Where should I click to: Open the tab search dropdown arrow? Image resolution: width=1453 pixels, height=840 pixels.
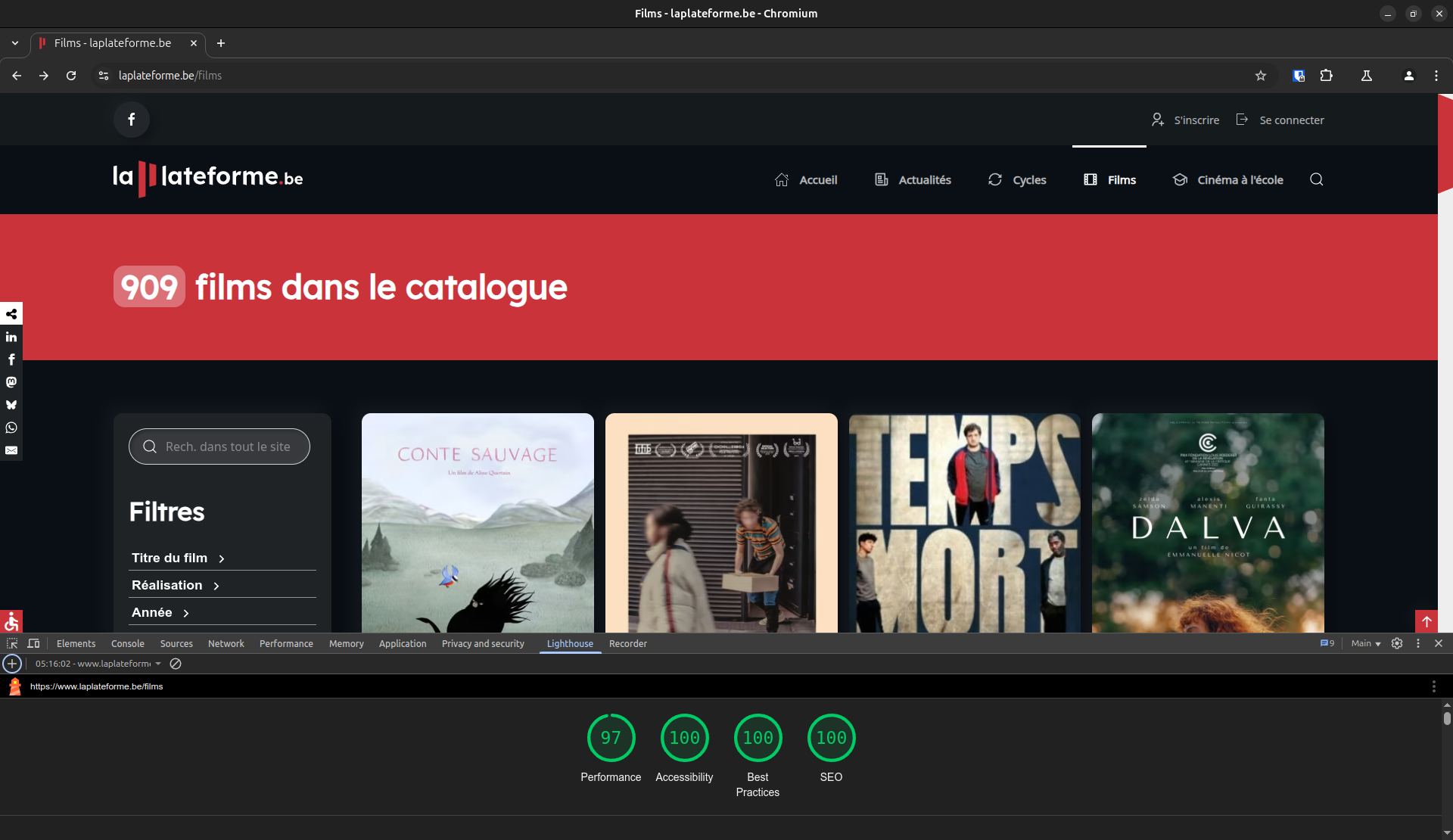tap(15, 43)
